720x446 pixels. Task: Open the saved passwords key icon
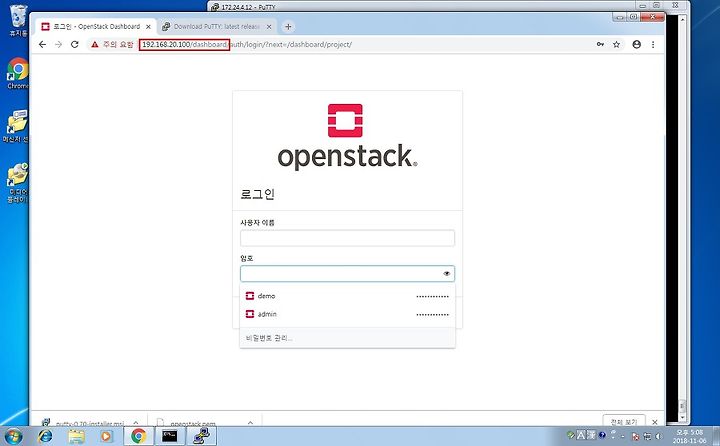[x=600, y=45]
